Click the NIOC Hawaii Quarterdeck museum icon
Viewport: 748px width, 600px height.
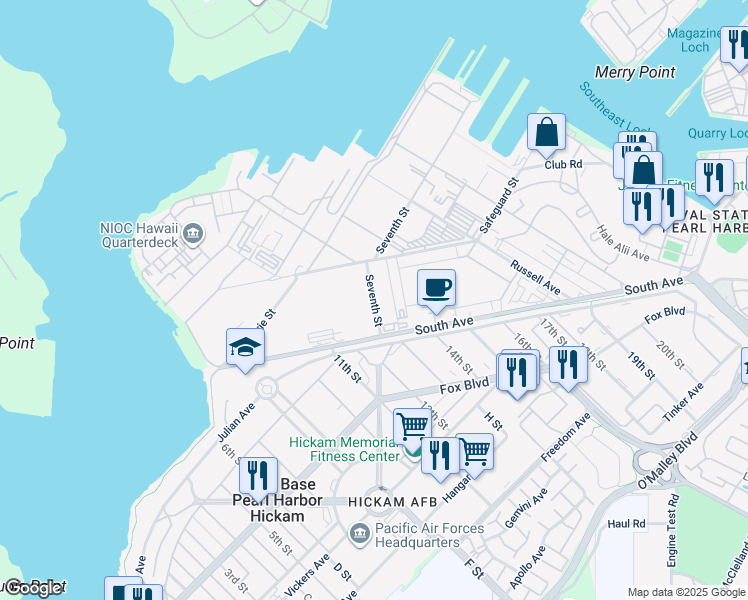(x=194, y=234)
